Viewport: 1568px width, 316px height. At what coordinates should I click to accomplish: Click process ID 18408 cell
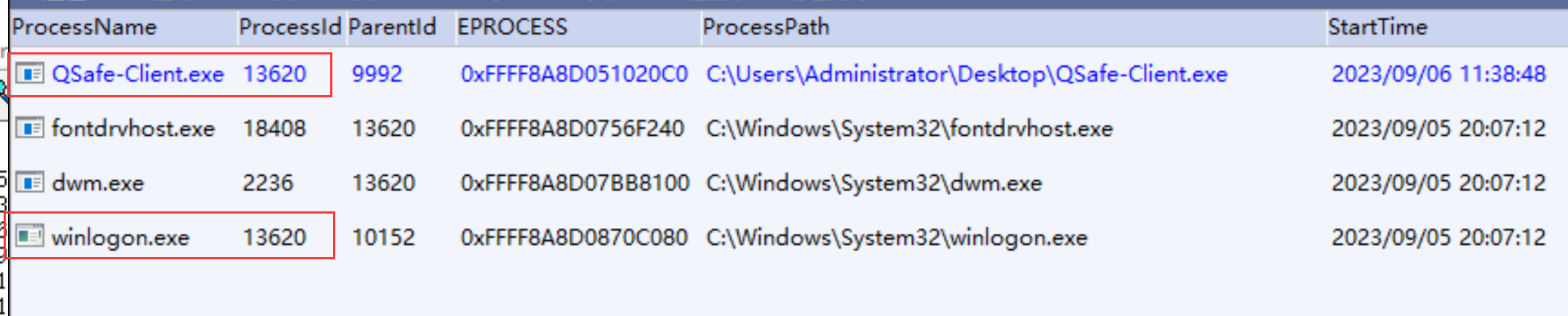(x=274, y=129)
